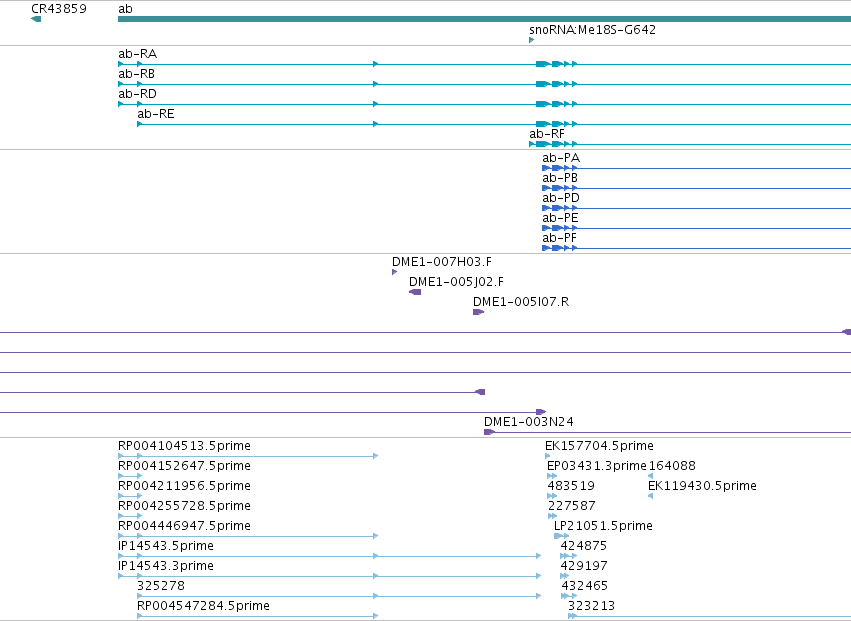This screenshot has height=621, width=851.
Task: Select the 164088 reverse arrow glyph
Action: coord(651,476)
